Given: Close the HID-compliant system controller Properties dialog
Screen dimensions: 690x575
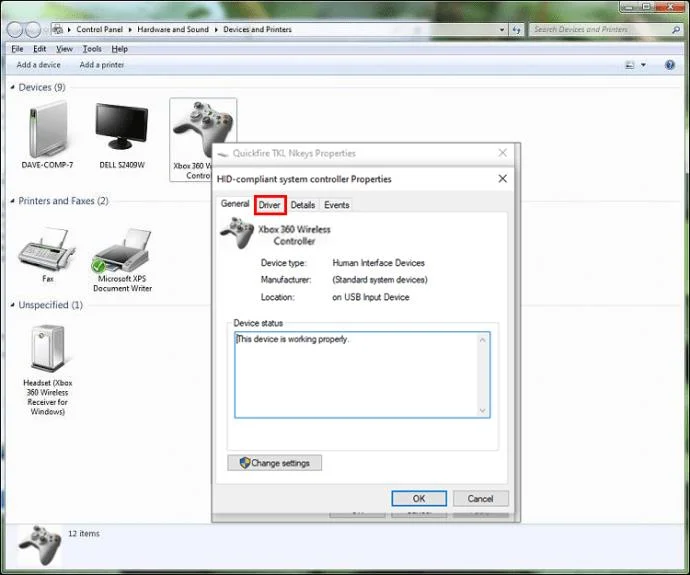Looking at the screenshot, I should point(503,179).
